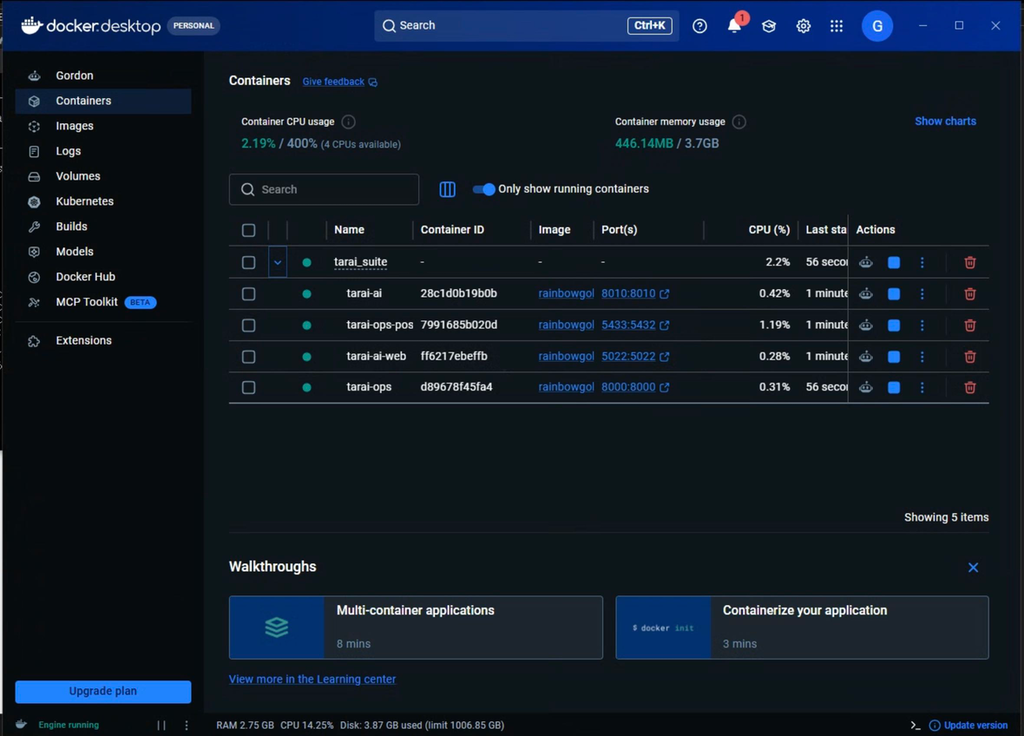Toggle Only show running containers switch
Screen dimensions: 1024x736
point(484,189)
